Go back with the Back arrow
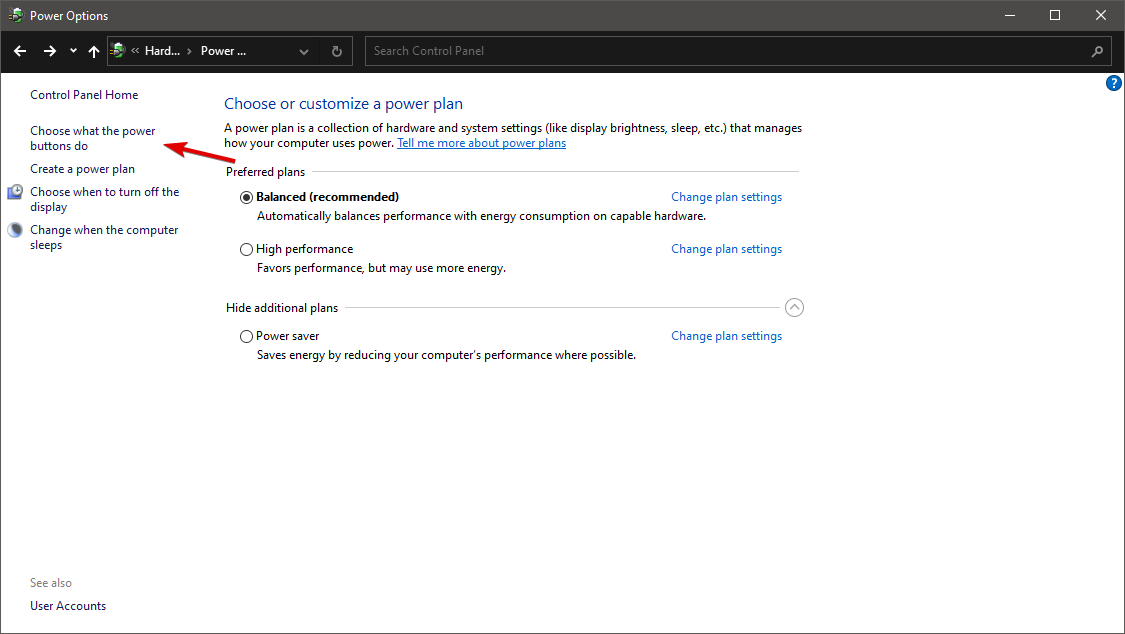Viewport: 1125px width, 634px height. click(x=20, y=51)
